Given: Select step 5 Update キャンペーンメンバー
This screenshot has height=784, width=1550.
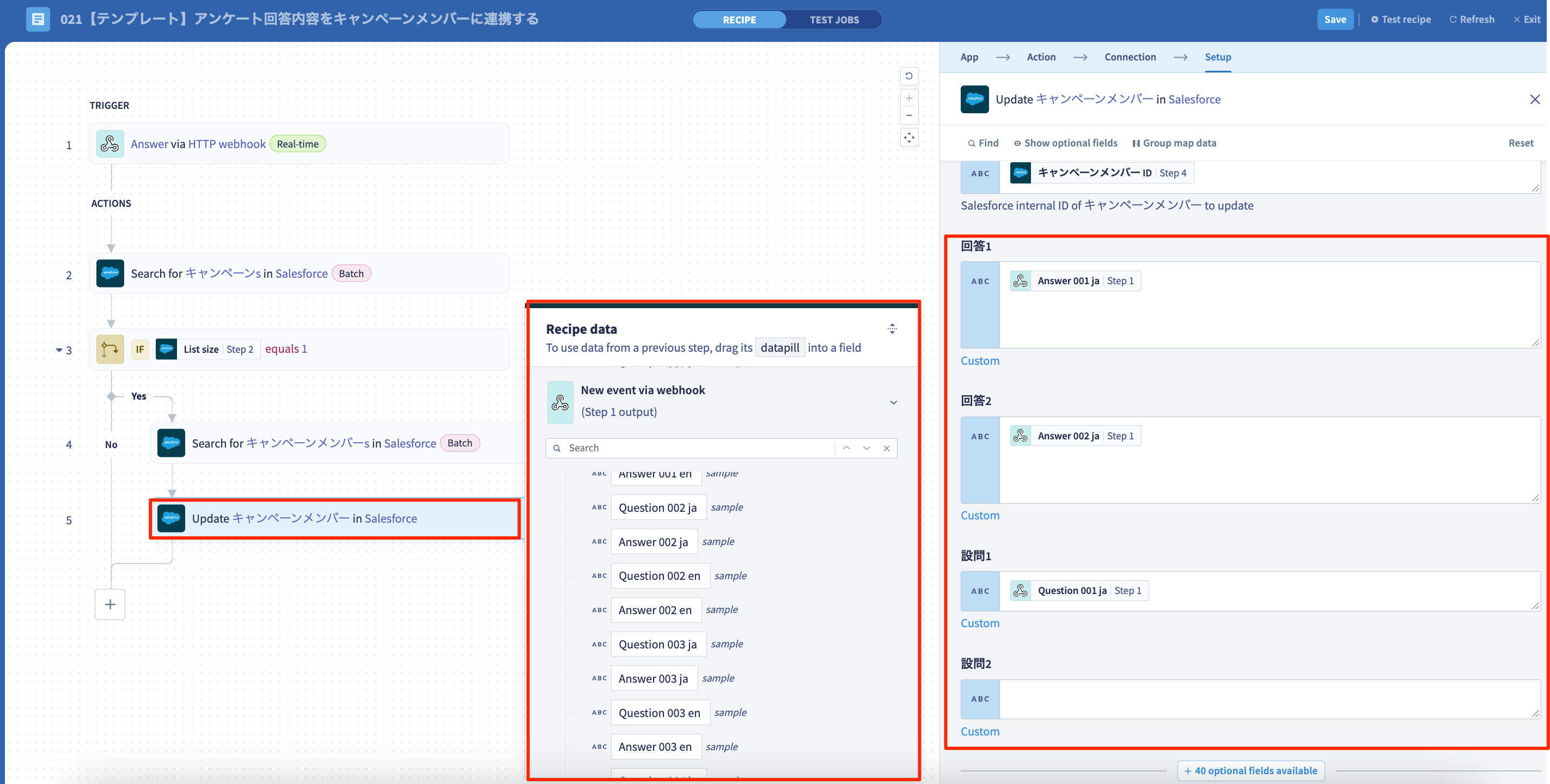Looking at the screenshot, I should (x=335, y=518).
